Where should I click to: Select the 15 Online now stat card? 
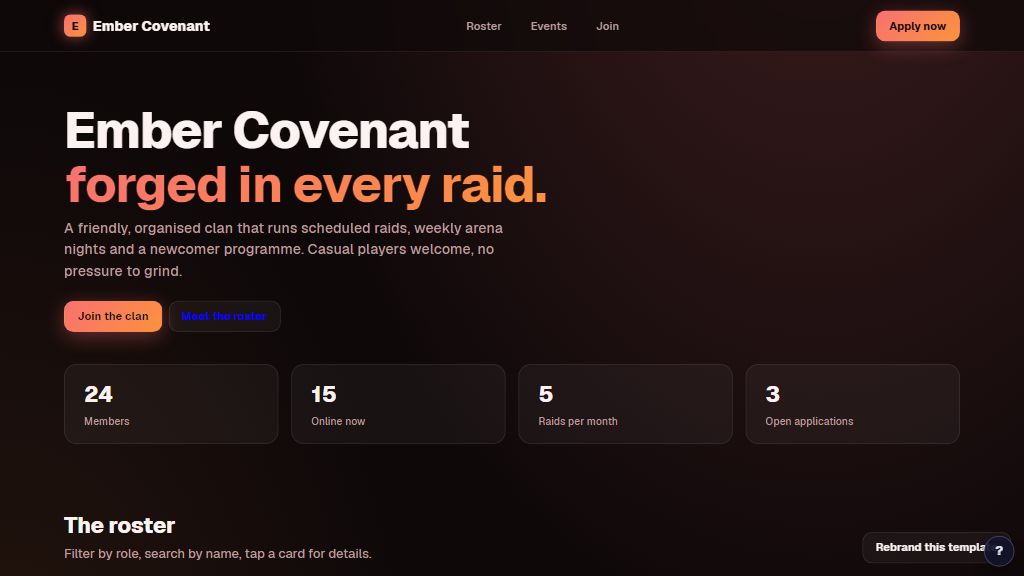[398, 404]
